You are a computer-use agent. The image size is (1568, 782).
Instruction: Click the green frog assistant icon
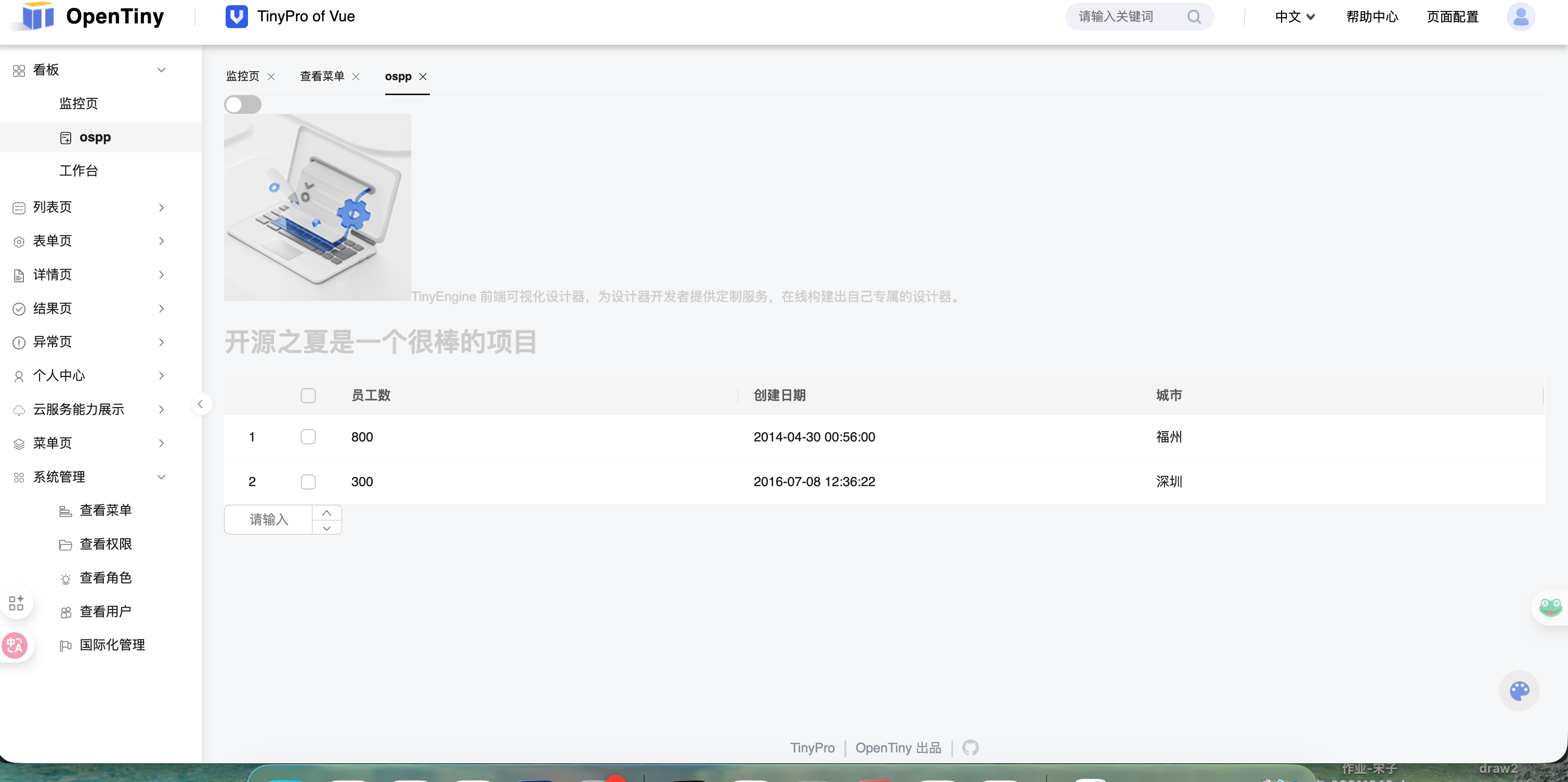point(1550,606)
